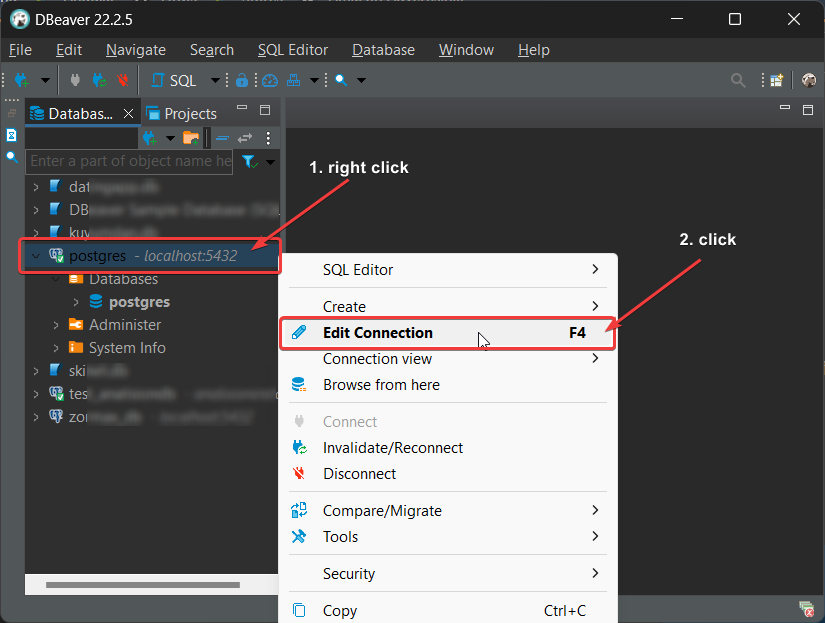Maximize the Database Navigator panel
The image size is (825, 623).
click(x=265, y=109)
